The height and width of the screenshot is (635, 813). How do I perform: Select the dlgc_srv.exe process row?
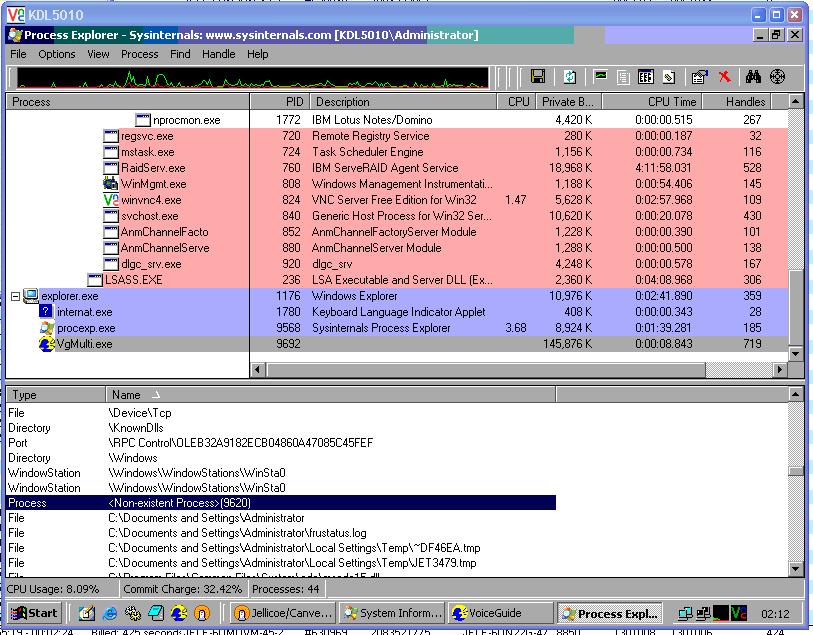tap(397, 264)
